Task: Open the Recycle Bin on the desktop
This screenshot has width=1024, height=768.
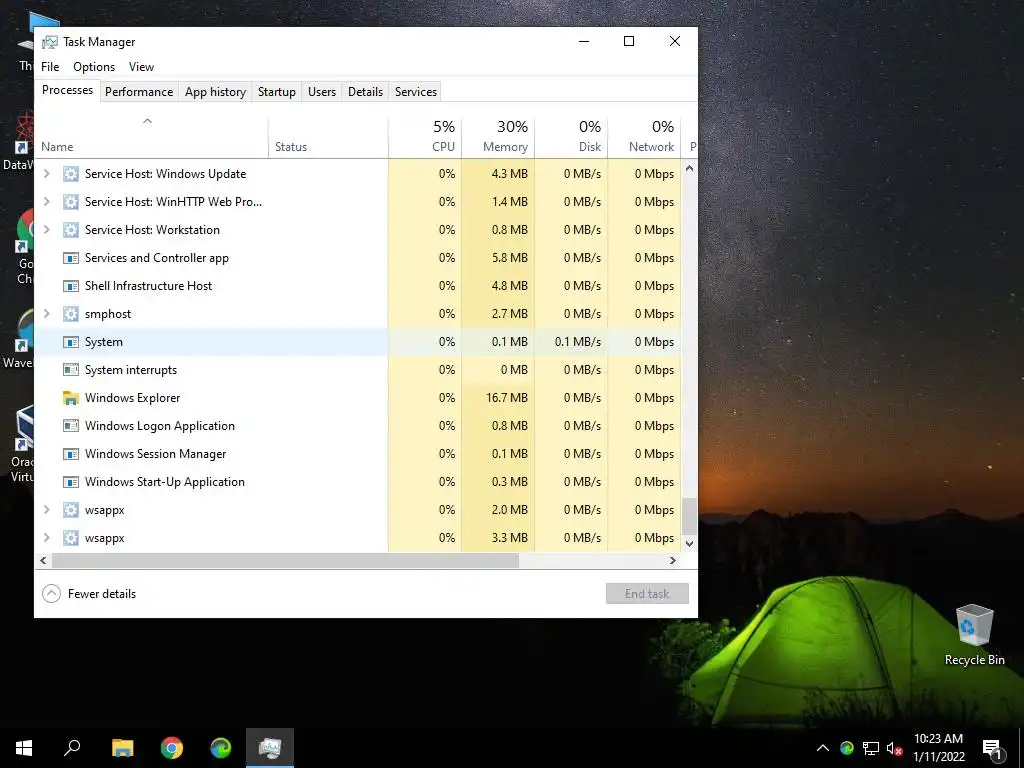Action: [974, 635]
